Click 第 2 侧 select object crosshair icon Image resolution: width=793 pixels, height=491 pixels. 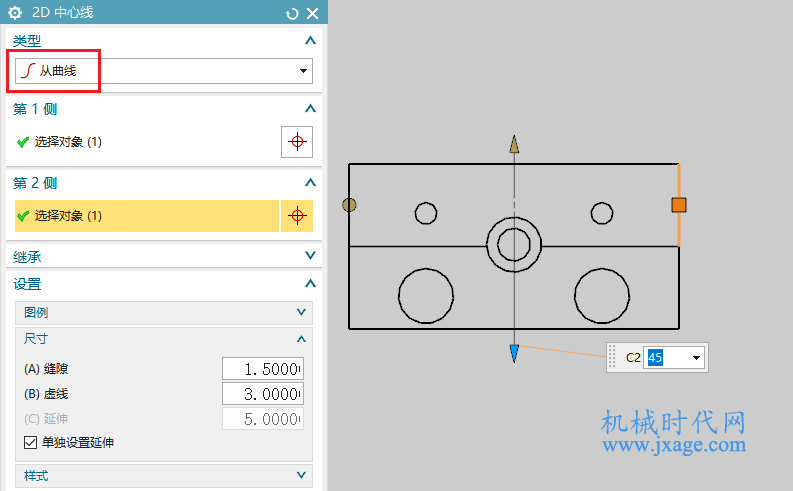[297, 216]
